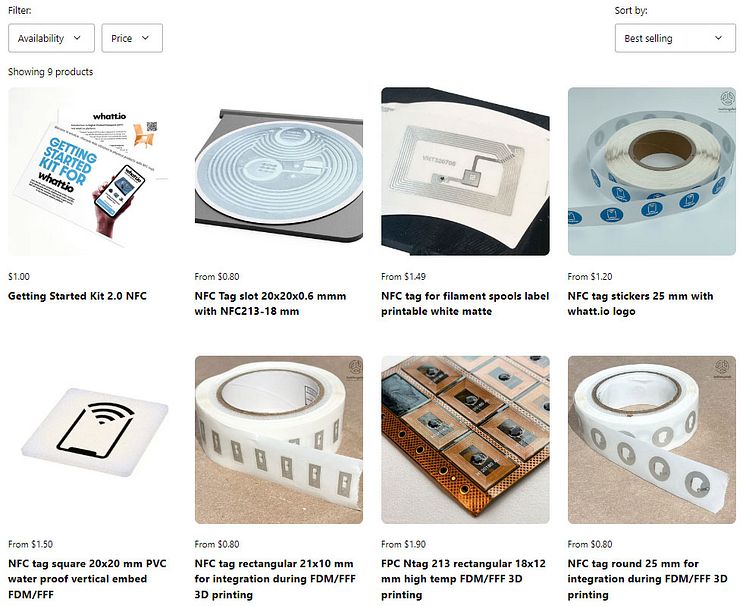Open Getting Started Kit 2.0 NFC link
Screen dimensions: 746x606
(x=77, y=296)
